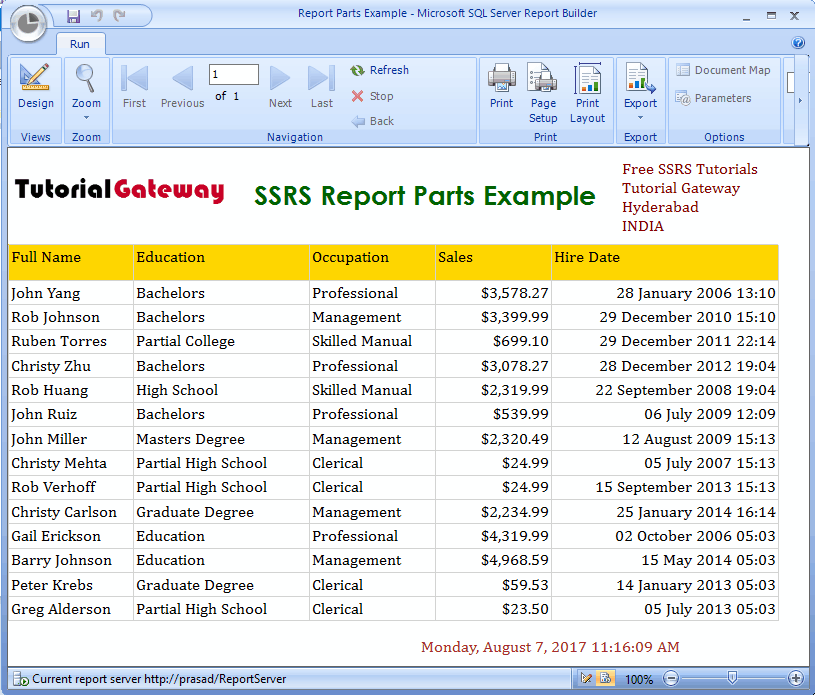
Task: Expand the ribbon overflow arrow
Action: 799,100
